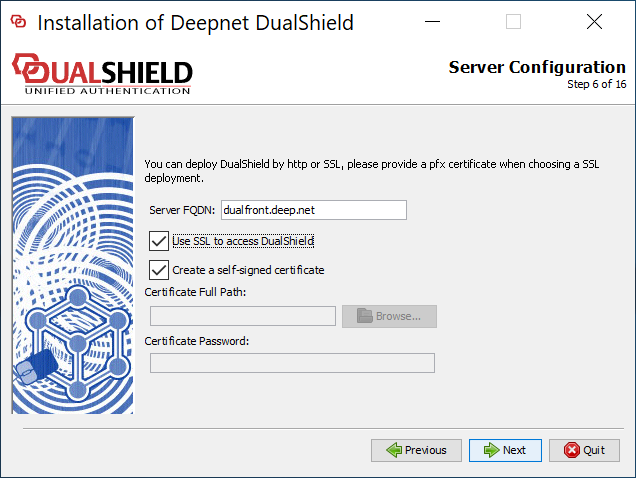Close the installer window

[x=594, y=22]
